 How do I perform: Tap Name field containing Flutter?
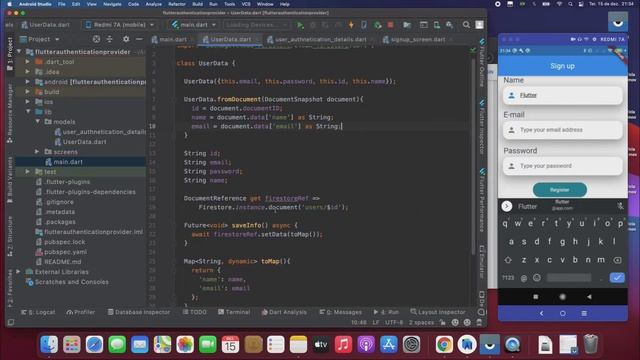pyautogui.click(x=562, y=96)
